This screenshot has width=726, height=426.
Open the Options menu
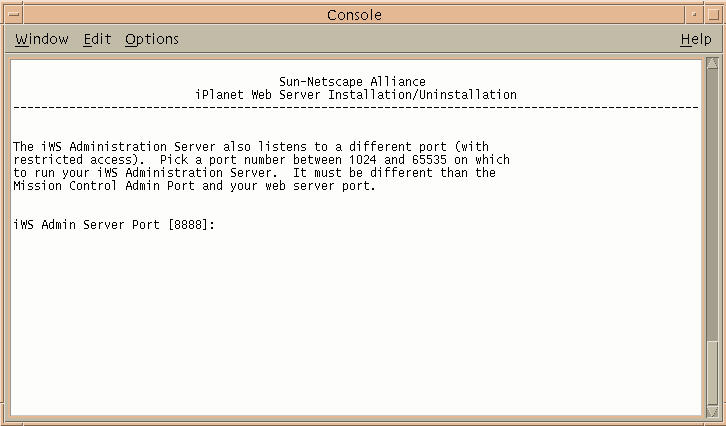point(152,39)
